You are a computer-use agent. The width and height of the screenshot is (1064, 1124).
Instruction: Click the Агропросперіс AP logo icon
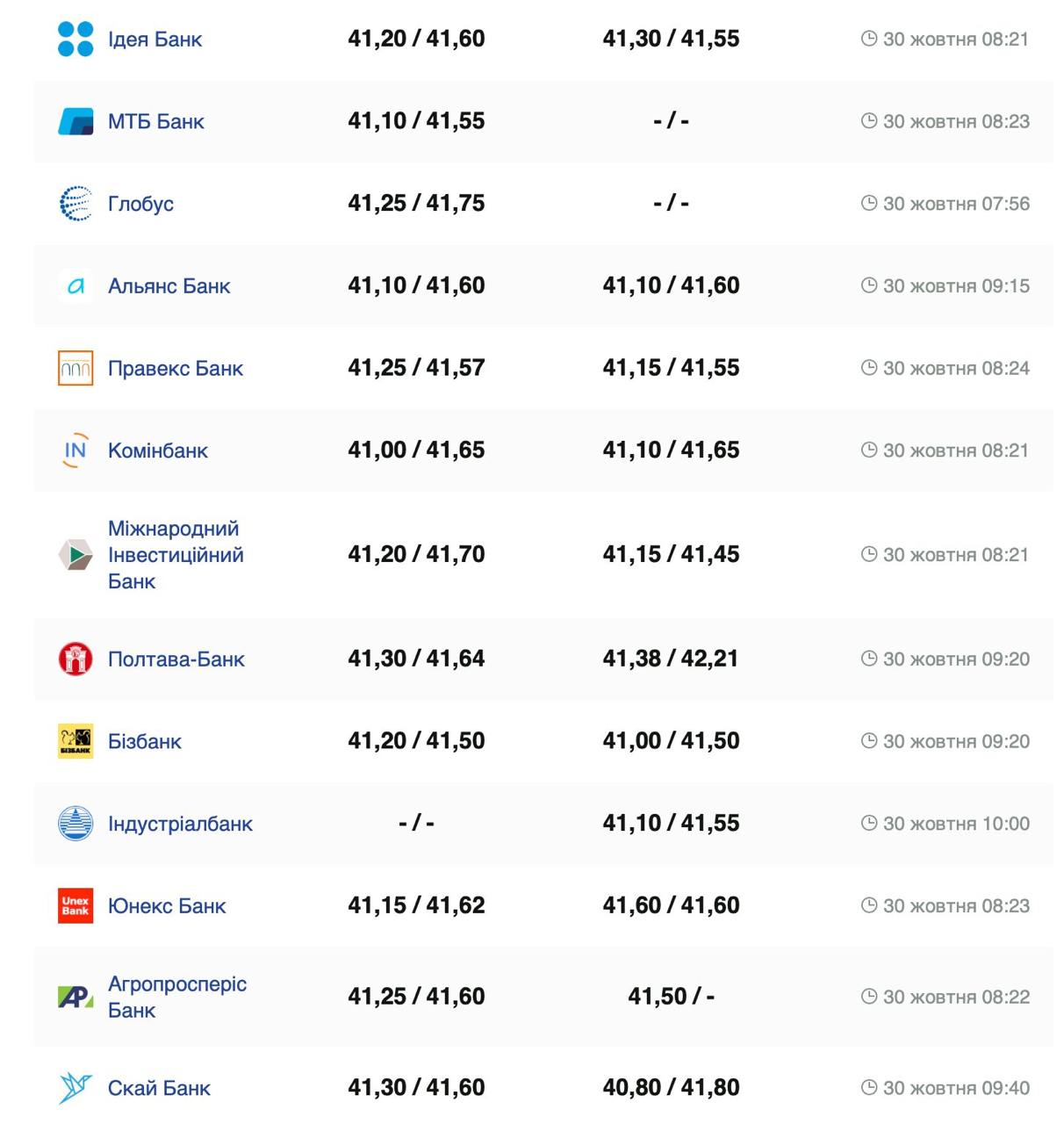(x=75, y=997)
